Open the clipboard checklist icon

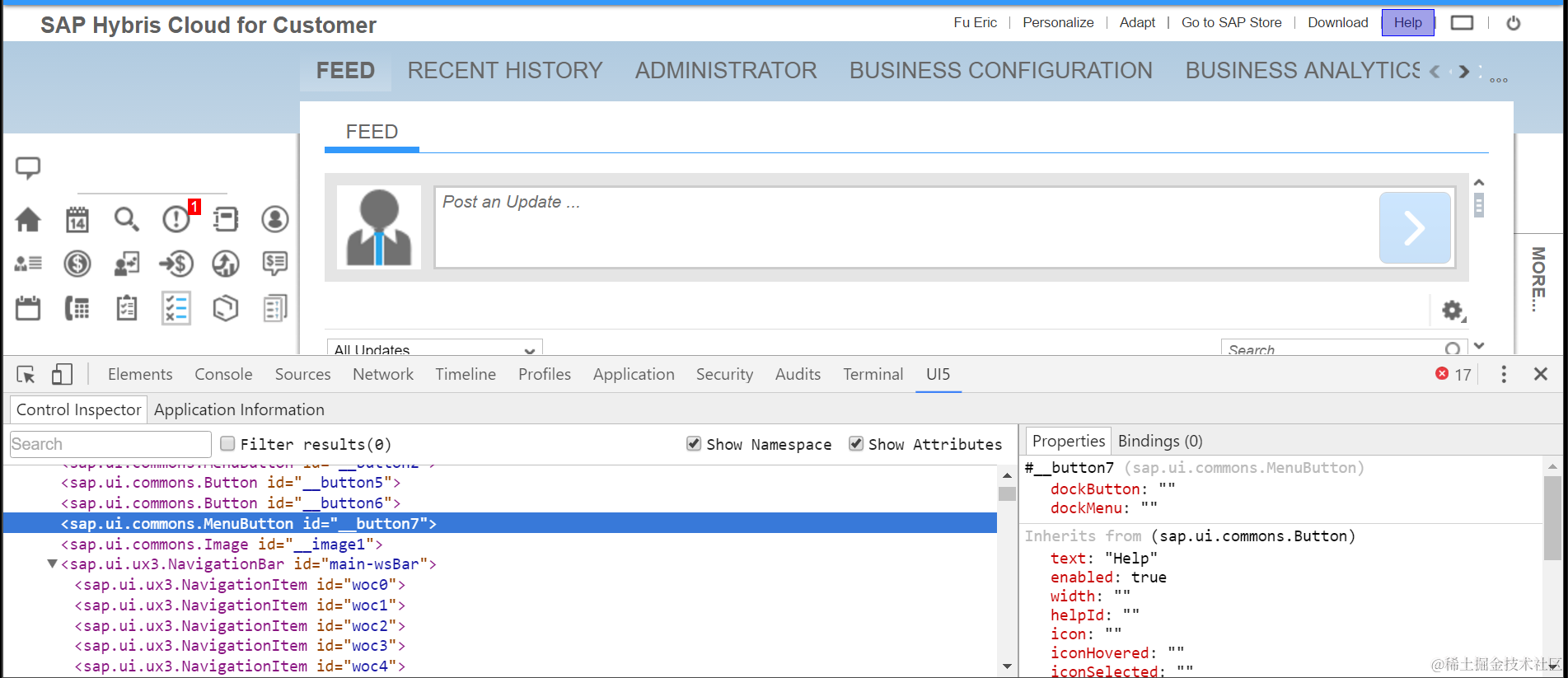[x=126, y=308]
